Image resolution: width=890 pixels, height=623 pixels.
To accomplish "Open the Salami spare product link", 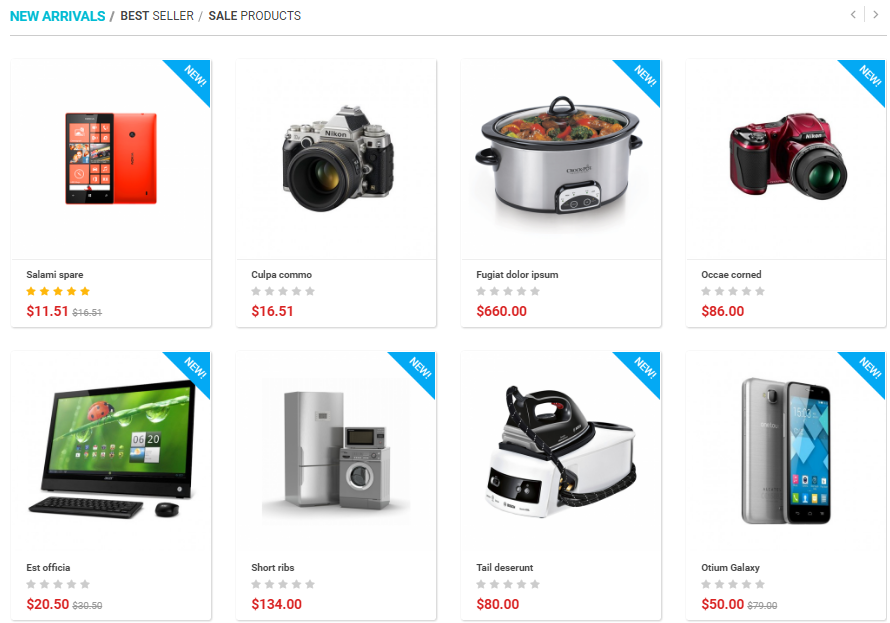I will tap(54, 275).
